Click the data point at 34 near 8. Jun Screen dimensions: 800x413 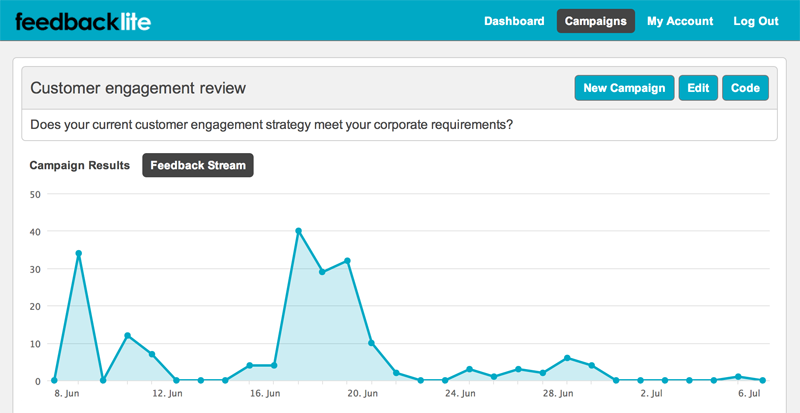click(x=78, y=253)
